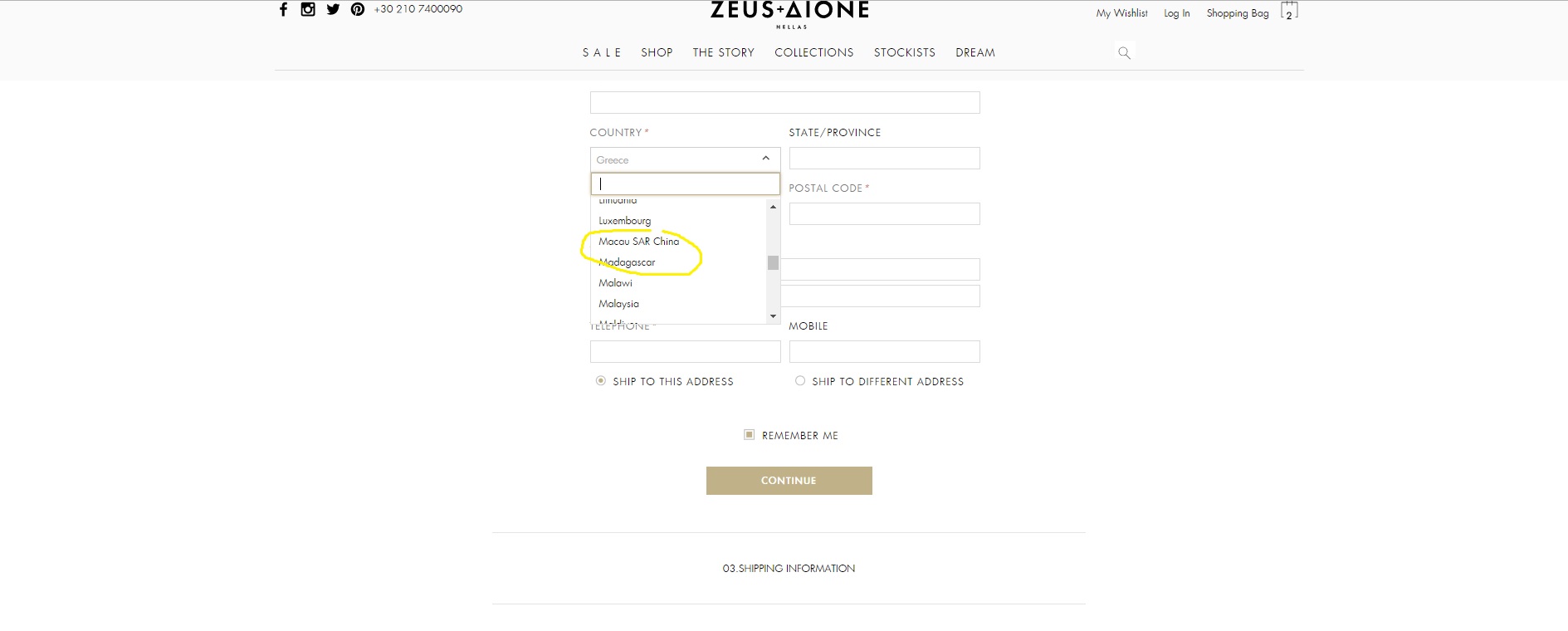The height and width of the screenshot is (631, 1568).
Task: Collapse the Country dropdown showing Greece
Action: coord(685,159)
